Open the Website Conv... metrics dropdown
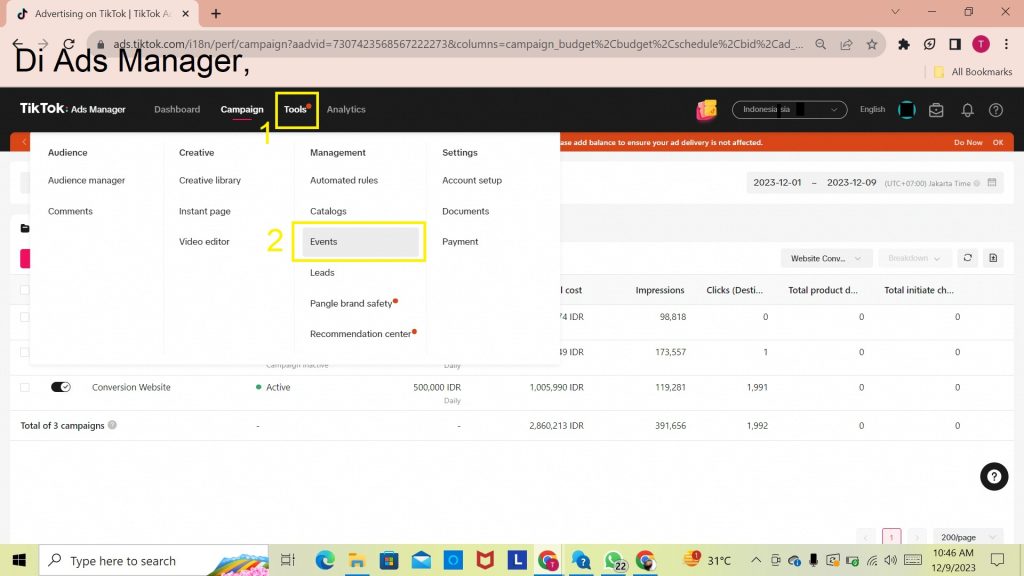Image resolution: width=1024 pixels, height=576 pixels. (826, 258)
